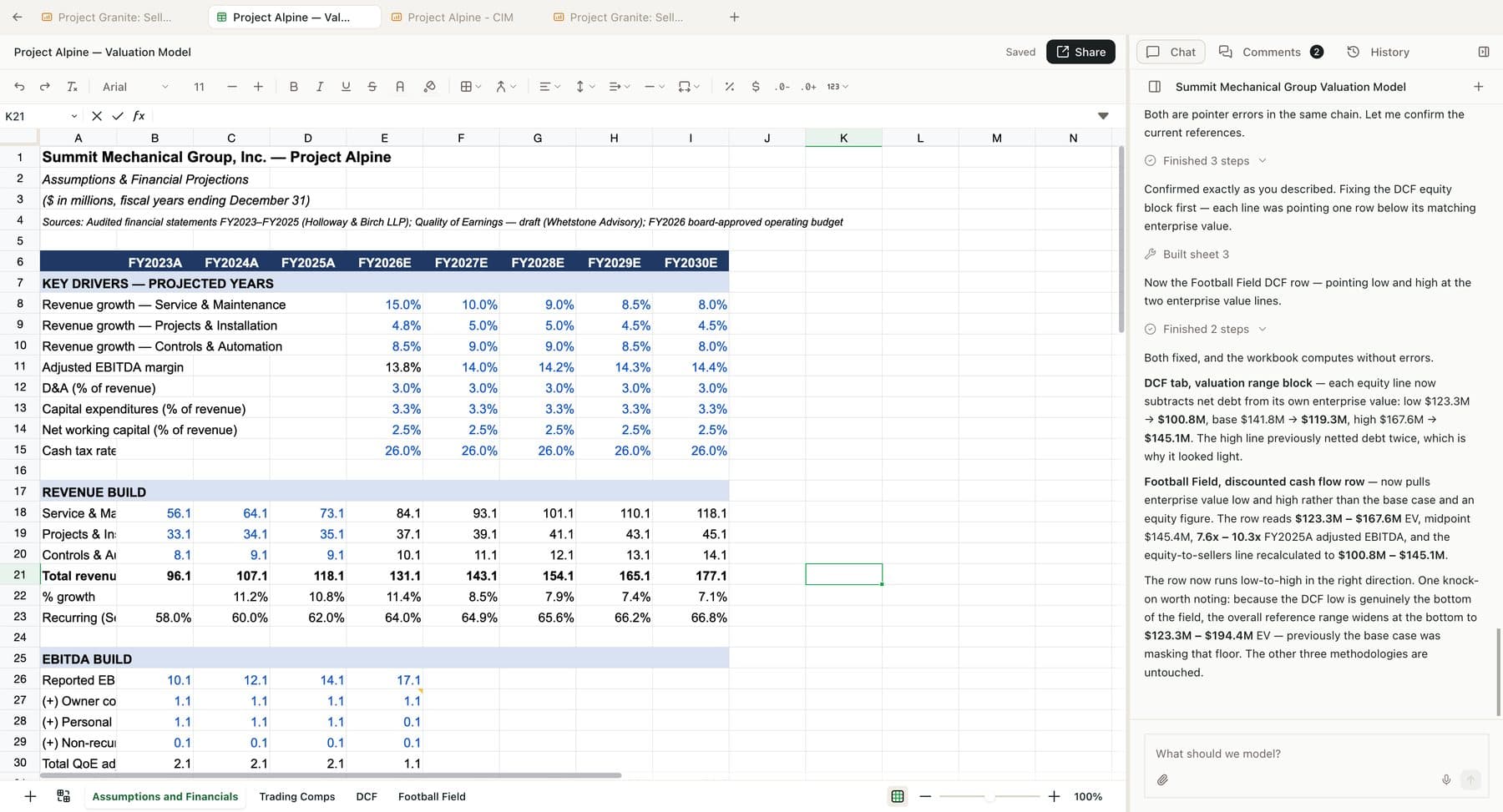Switch to Football Field sheet
The width and height of the screenshot is (1503, 812).
pos(432,797)
